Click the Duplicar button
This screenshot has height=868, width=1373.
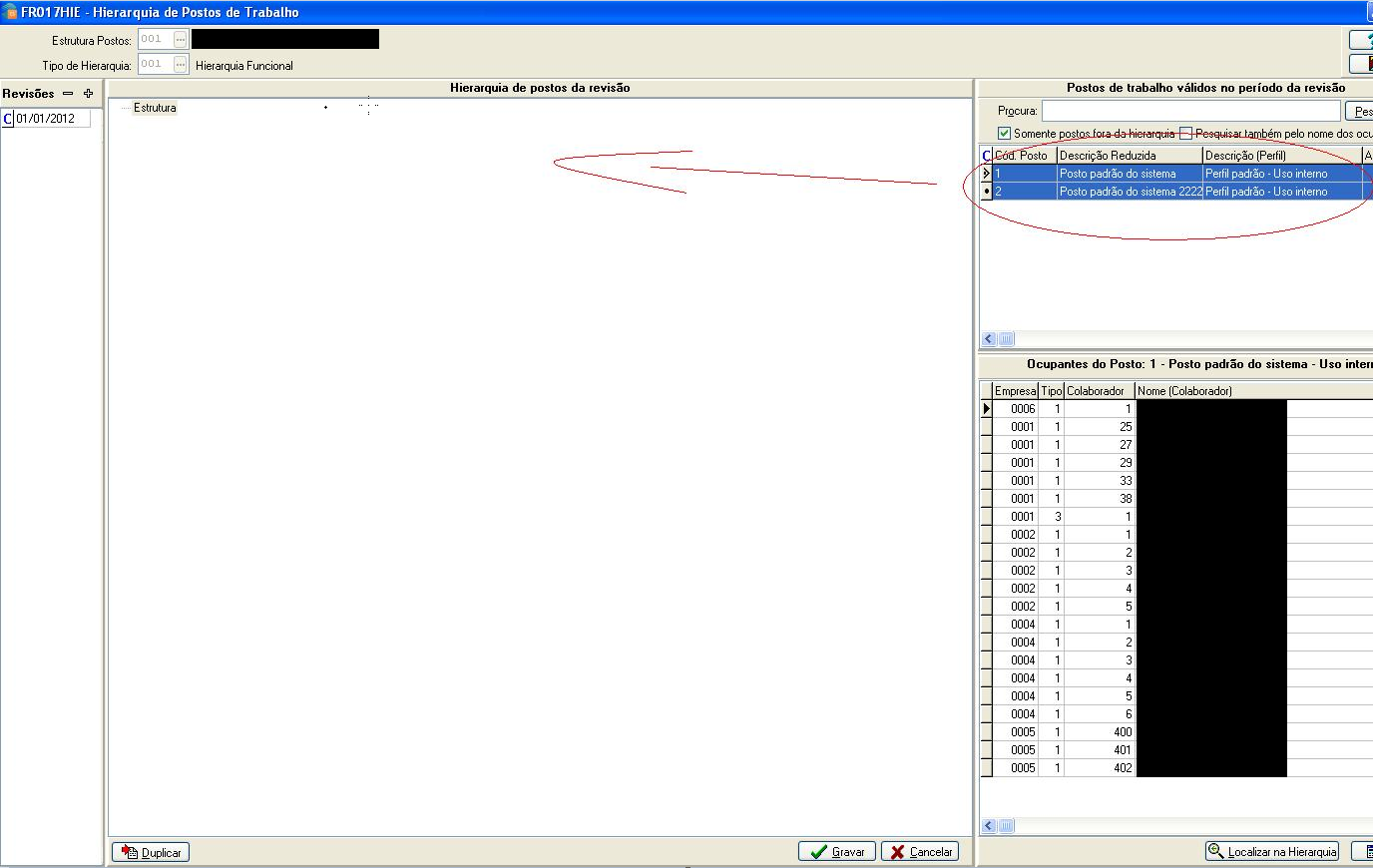[151, 852]
